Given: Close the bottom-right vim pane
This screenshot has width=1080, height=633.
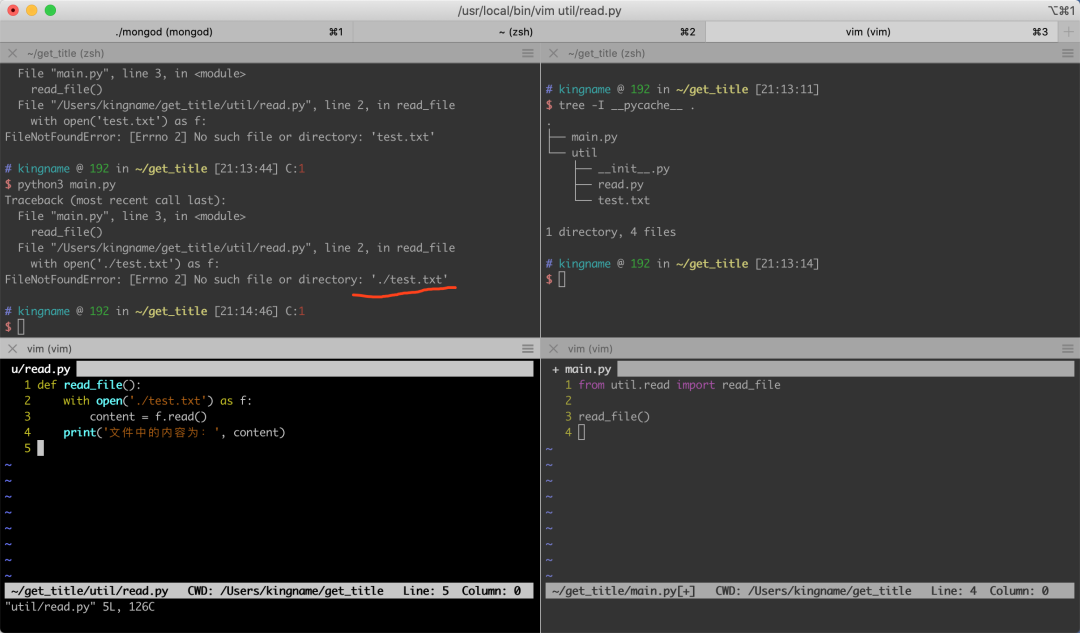Looking at the screenshot, I should [x=553, y=349].
